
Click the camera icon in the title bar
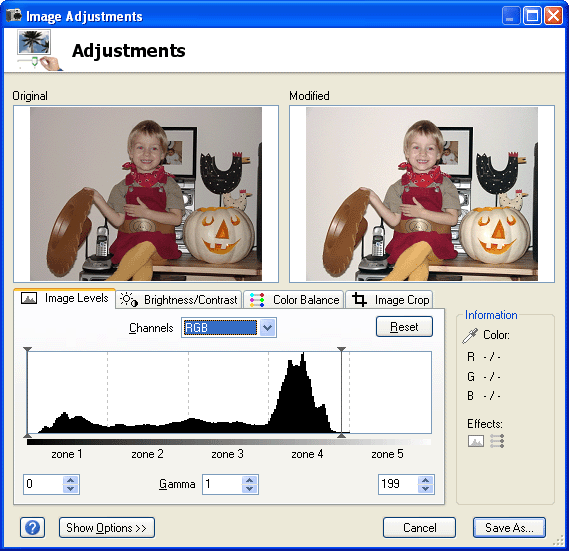14,16
